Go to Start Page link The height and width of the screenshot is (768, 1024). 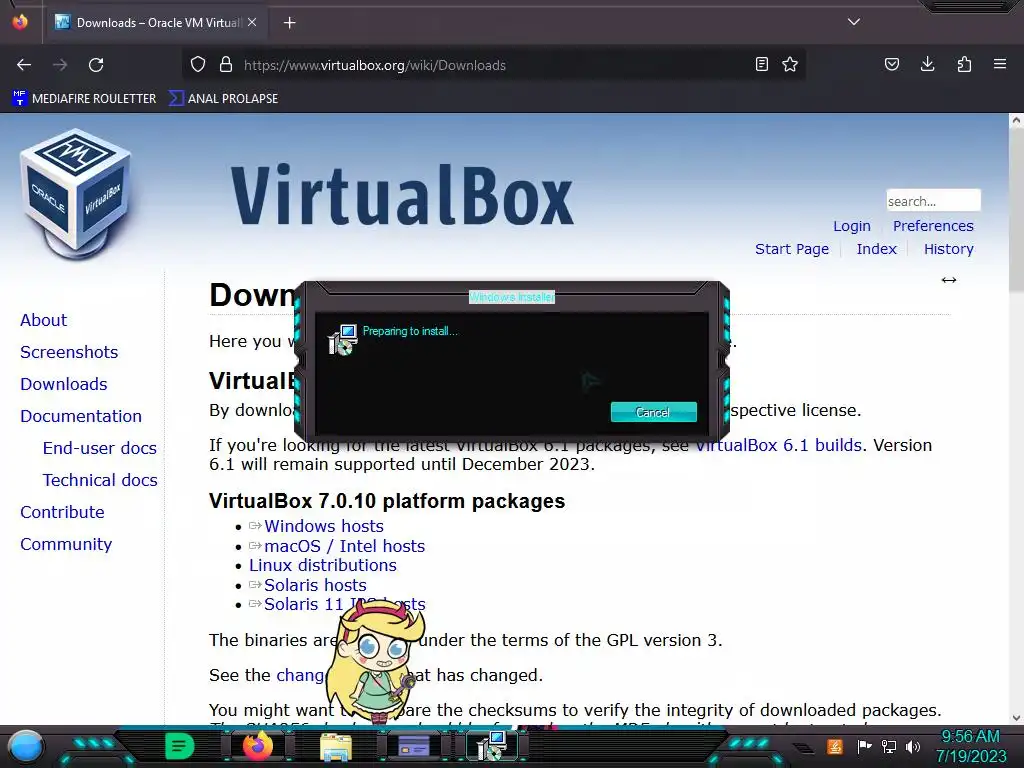click(792, 249)
